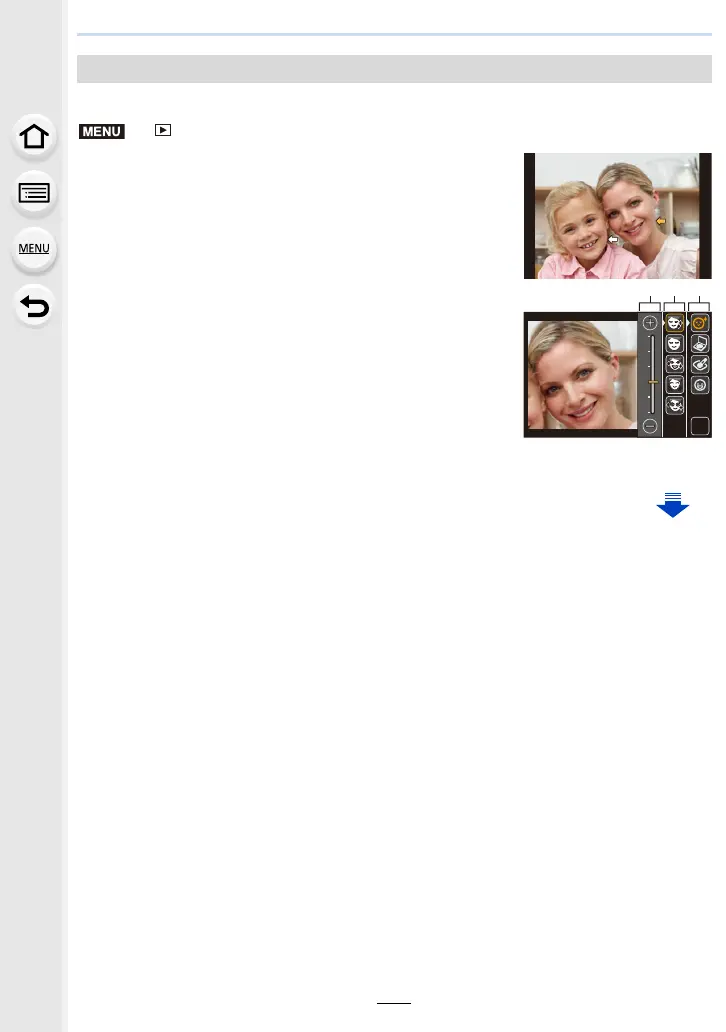Select the round smile icon
The height and width of the screenshot is (1032, 726).
click(x=700, y=384)
